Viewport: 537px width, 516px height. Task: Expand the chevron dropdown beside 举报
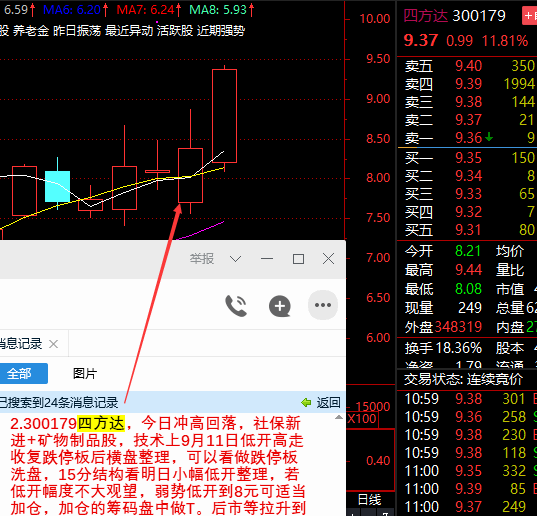tap(235, 259)
